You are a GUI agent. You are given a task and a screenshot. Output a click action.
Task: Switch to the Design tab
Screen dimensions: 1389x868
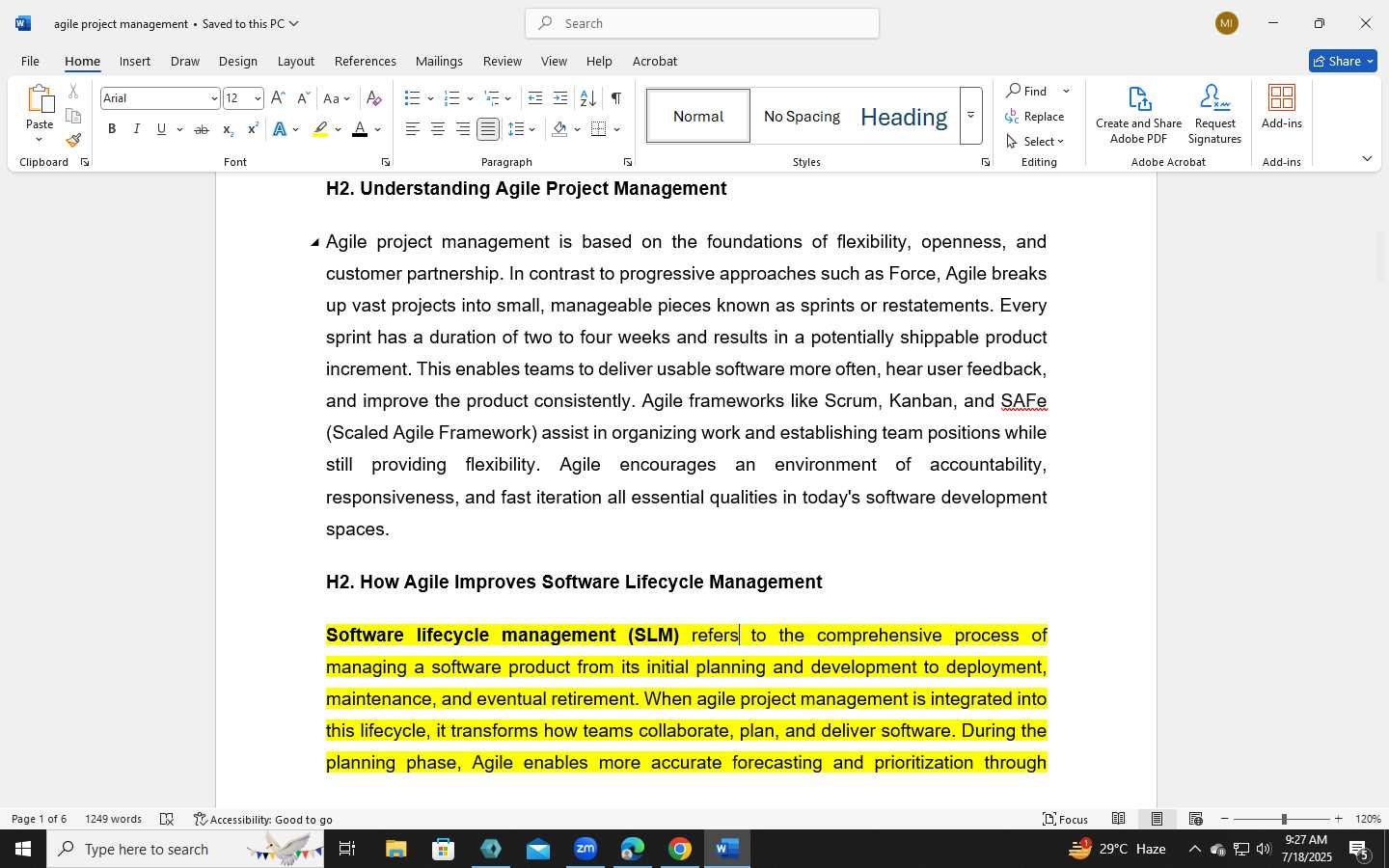pos(237,61)
